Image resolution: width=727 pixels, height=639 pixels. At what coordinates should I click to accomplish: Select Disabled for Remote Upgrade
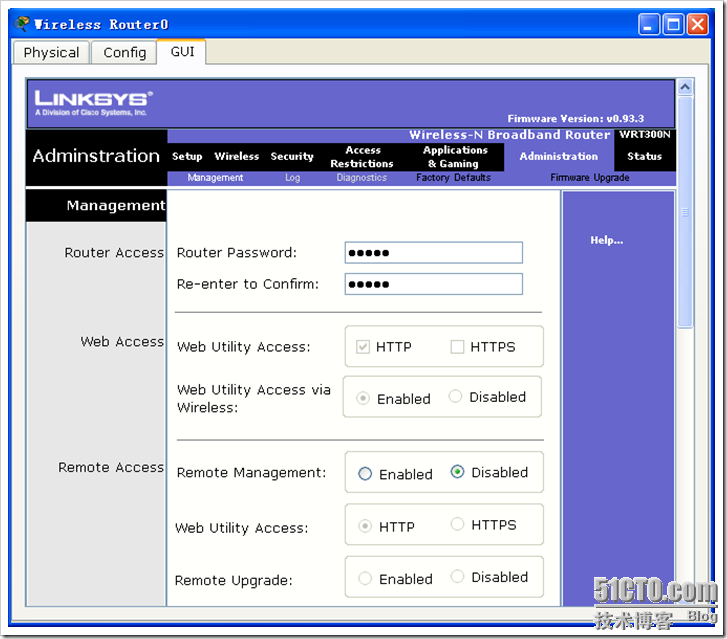tap(457, 576)
